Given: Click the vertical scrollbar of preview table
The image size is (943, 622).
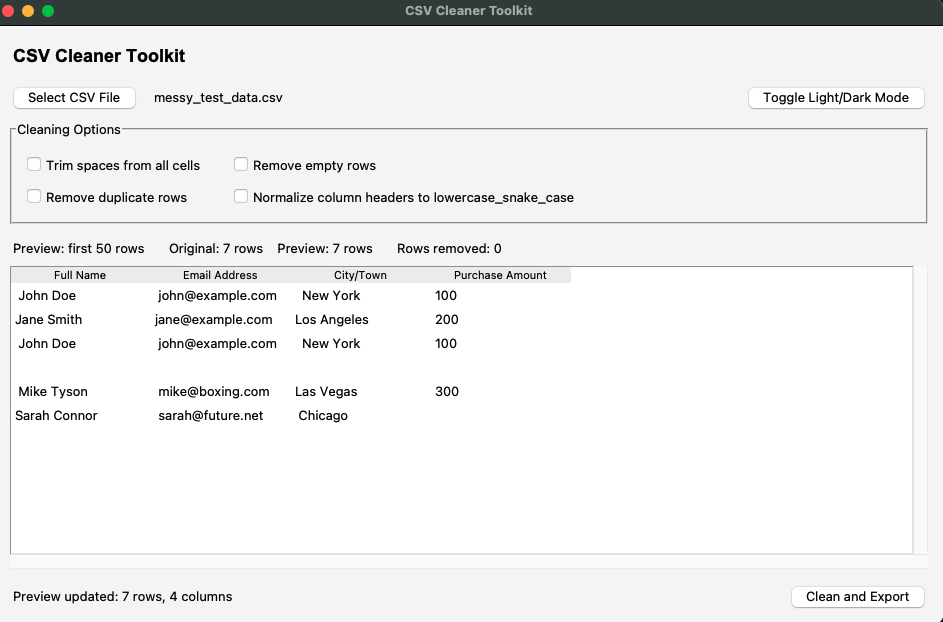Looking at the screenshot, I should pos(921,410).
